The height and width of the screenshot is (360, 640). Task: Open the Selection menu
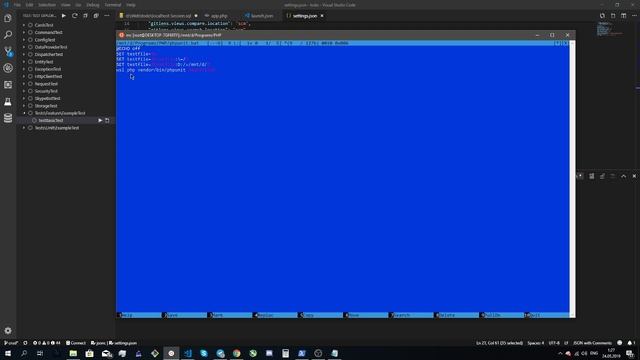pyautogui.click(x=47, y=5)
